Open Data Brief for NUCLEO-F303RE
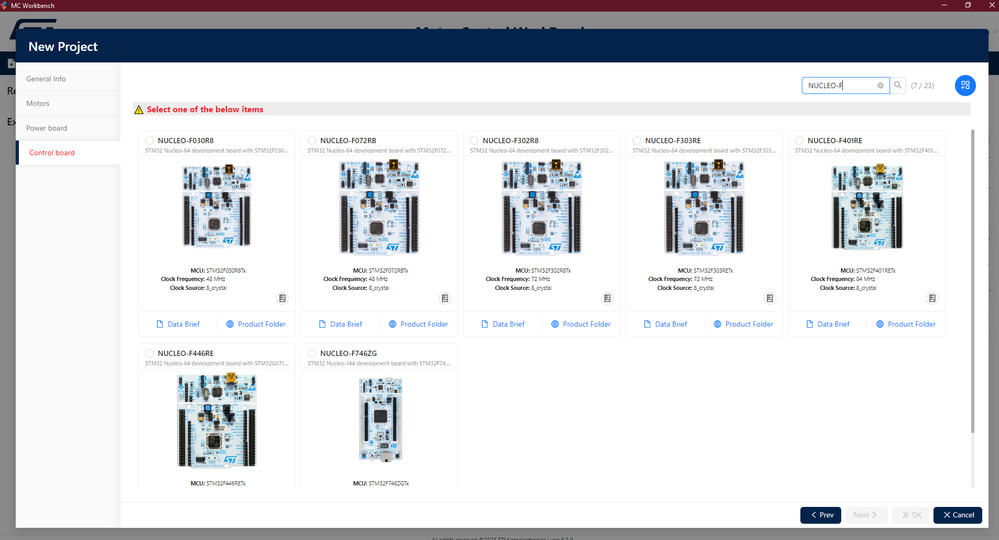The width and height of the screenshot is (999, 540). coord(665,324)
